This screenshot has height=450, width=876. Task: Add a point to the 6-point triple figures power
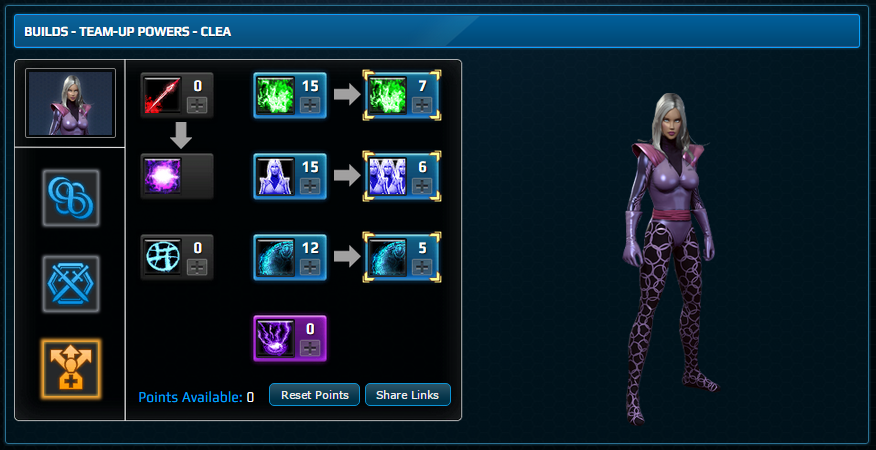pyautogui.click(x=422, y=186)
